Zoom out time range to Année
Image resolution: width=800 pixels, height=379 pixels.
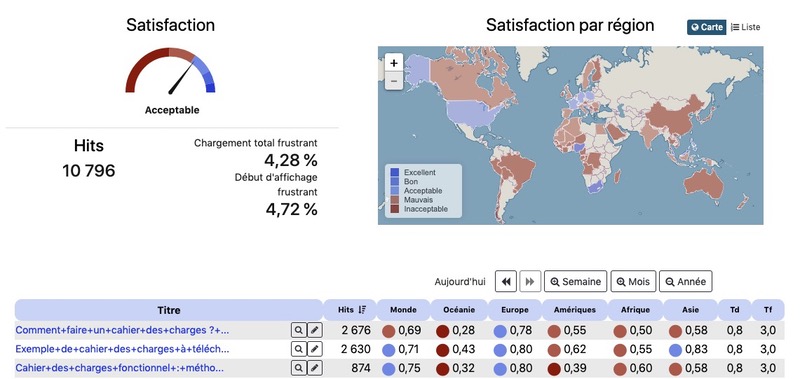(686, 282)
